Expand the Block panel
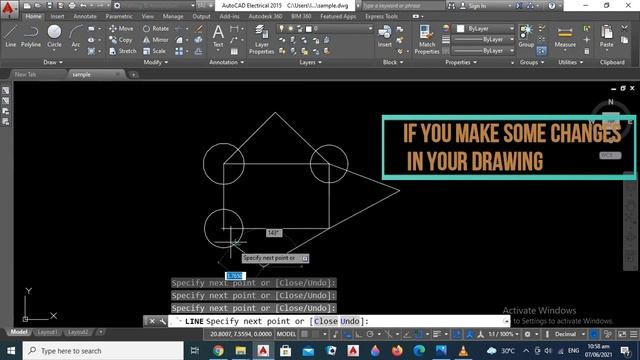The height and width of the screenshot is (360, 640). point(393,62)
